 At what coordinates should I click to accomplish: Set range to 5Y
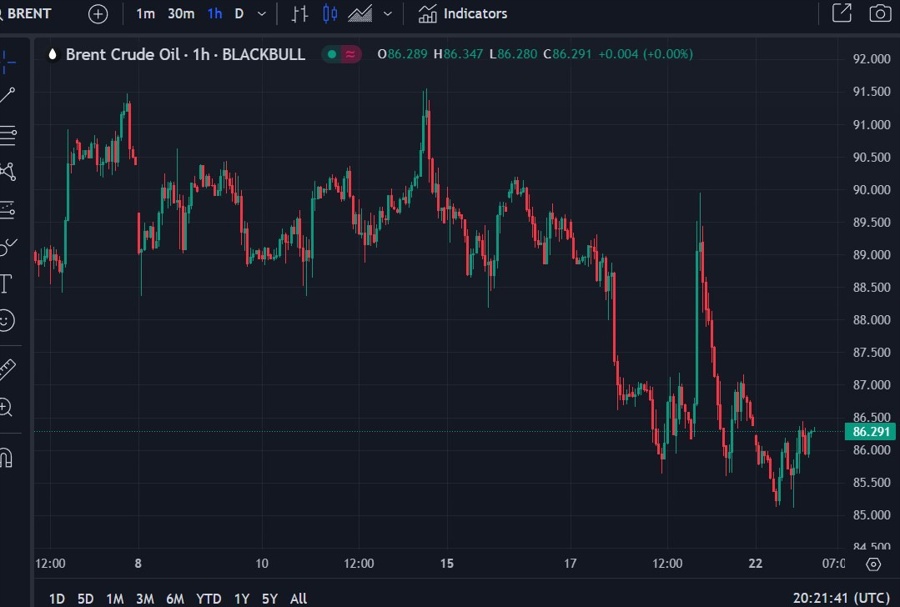270,598
